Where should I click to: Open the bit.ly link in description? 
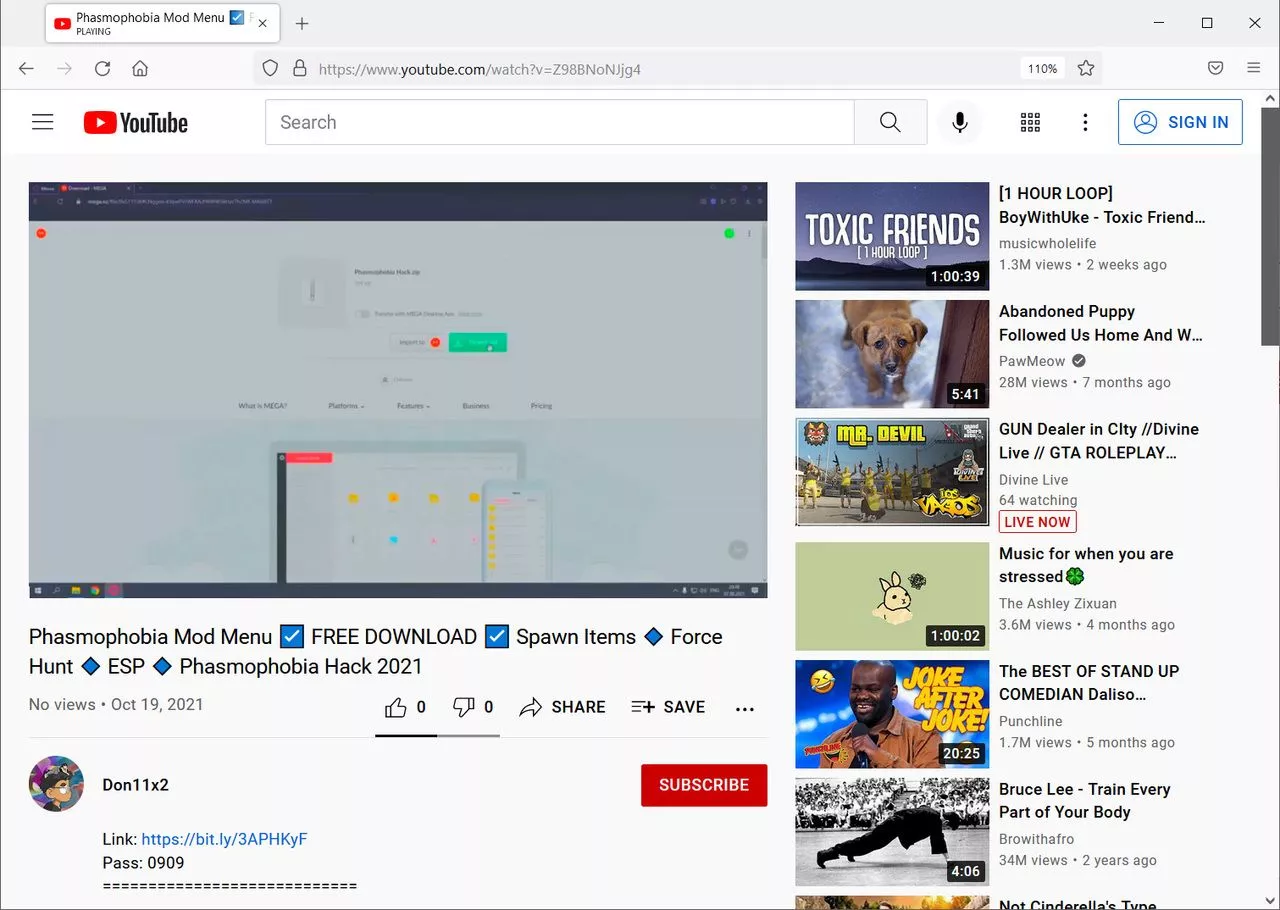point(224,839)
